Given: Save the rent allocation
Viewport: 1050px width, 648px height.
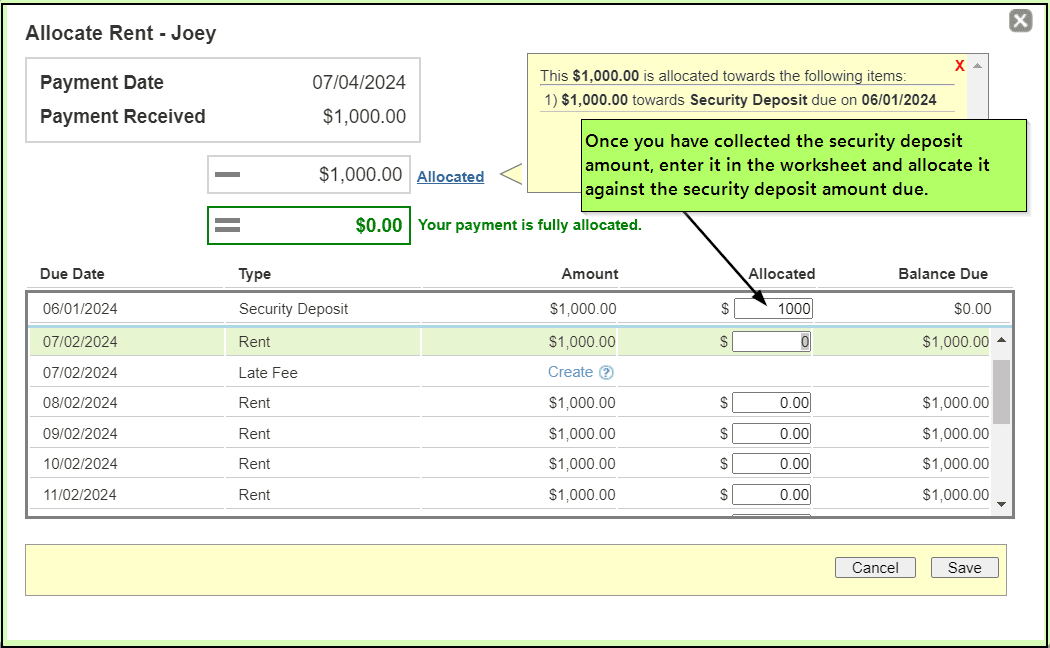Looking at the screenshot, I should coord(964,568).
